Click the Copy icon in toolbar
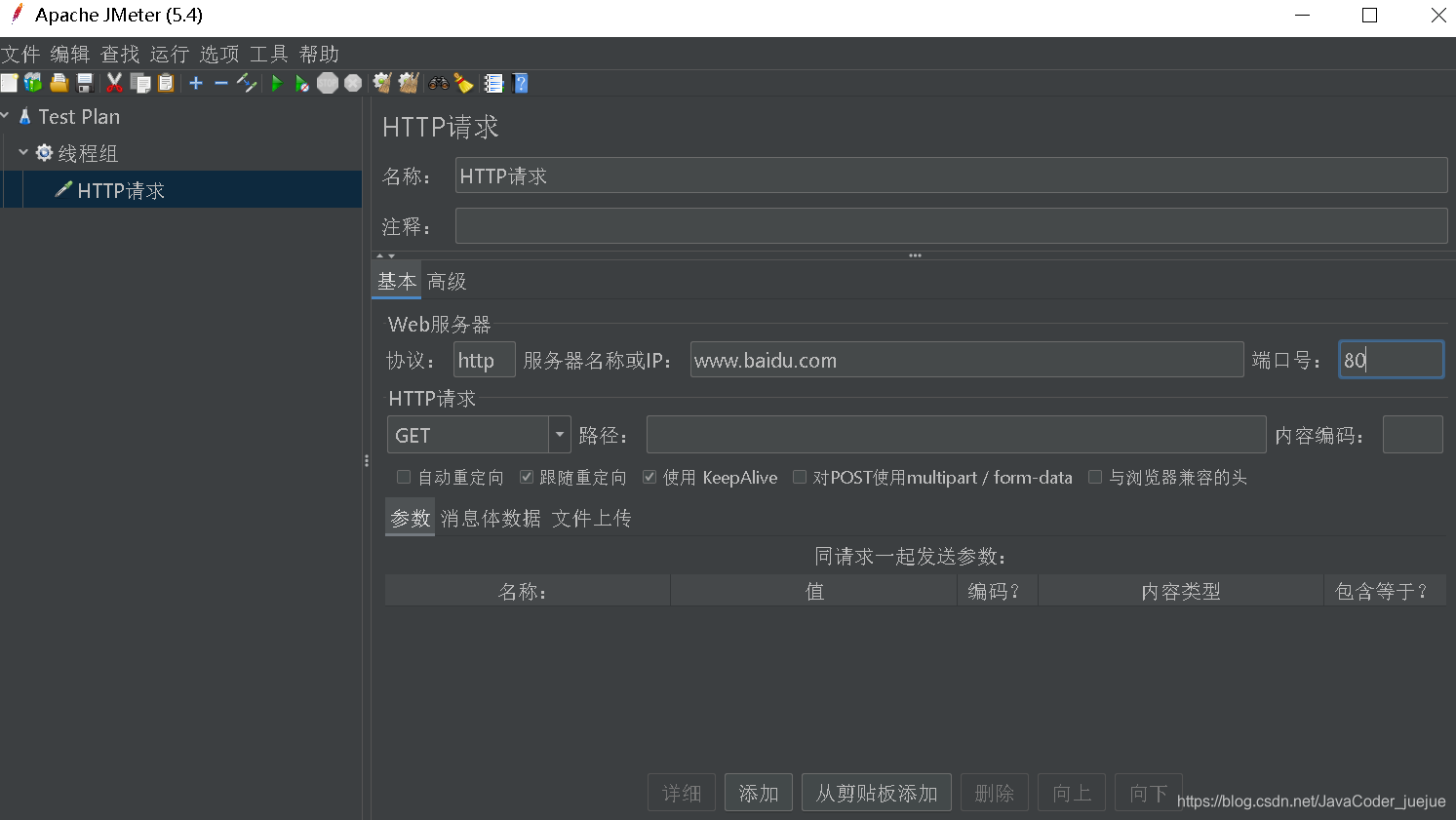Image resolution: width=1456 pixels, height=820 pixels. click(x=140, y=83)
